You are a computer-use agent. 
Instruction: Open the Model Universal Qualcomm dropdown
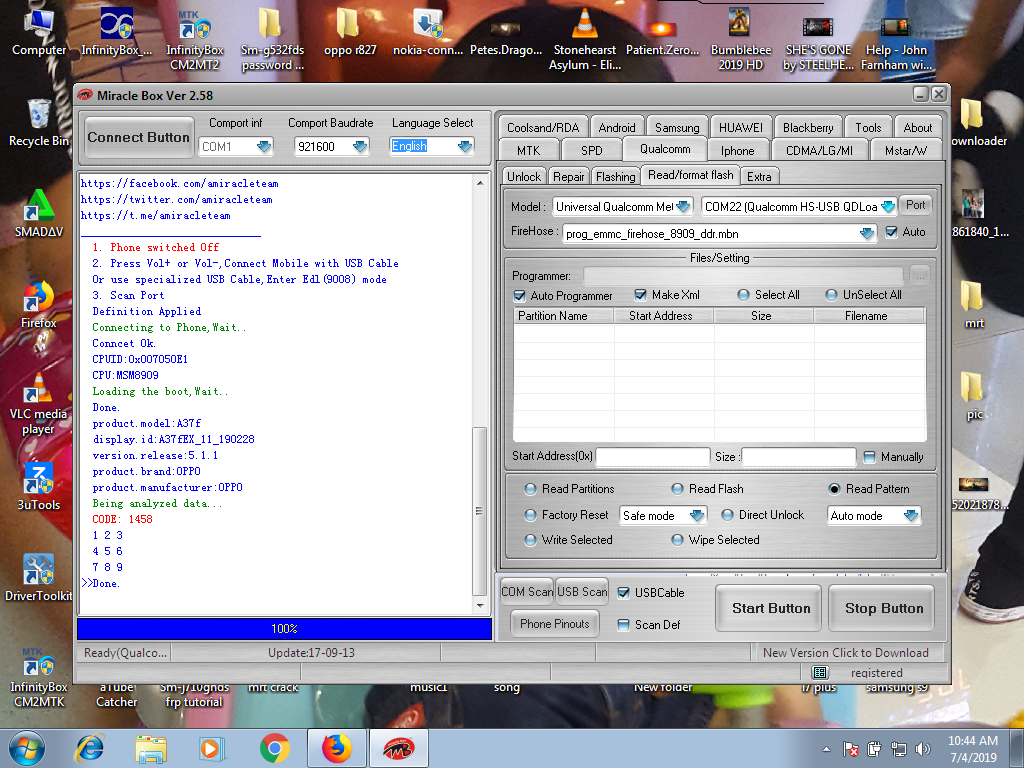683,207
